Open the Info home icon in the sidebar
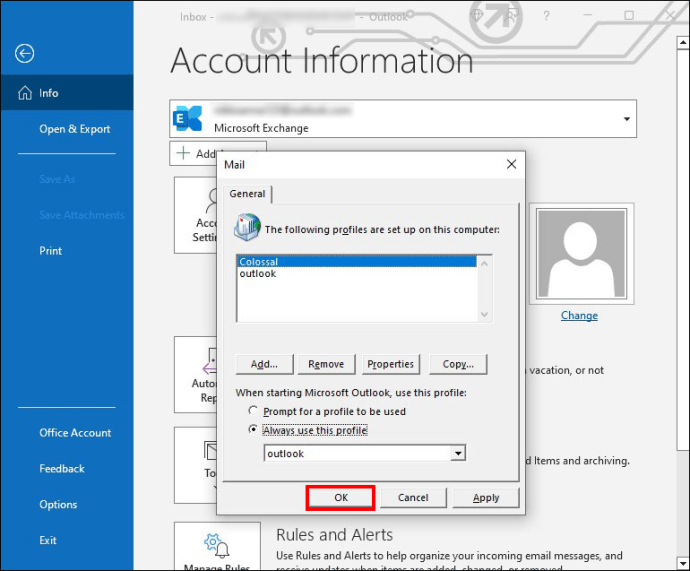The image size is (690, 571). coord(25,93)
